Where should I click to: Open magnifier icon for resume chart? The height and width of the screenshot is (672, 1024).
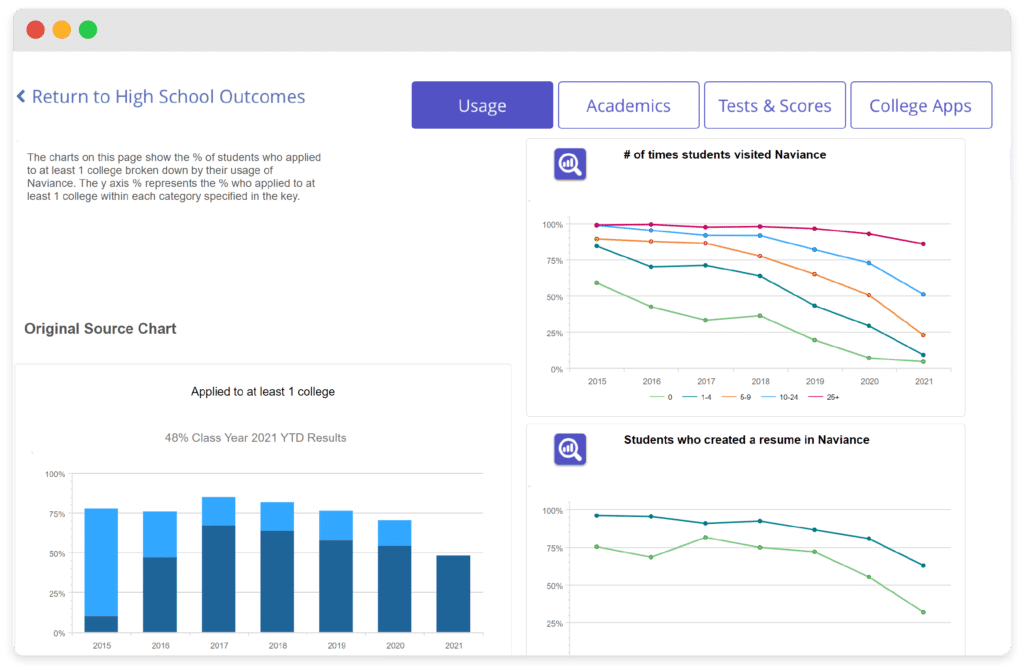(570, 449)
